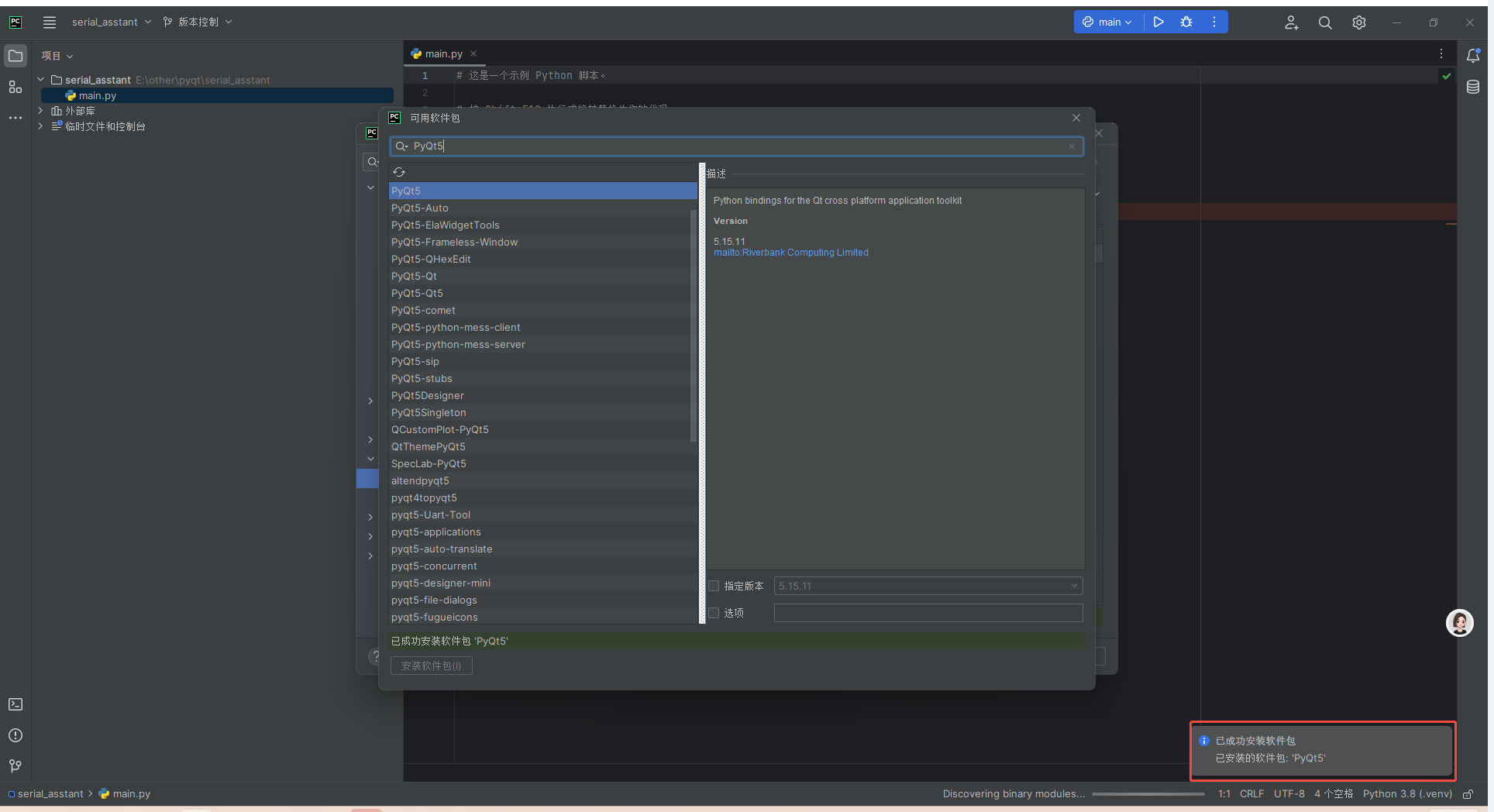Expand Scratches and Consoles node
1494x812 pixels.
click(41, 126)
